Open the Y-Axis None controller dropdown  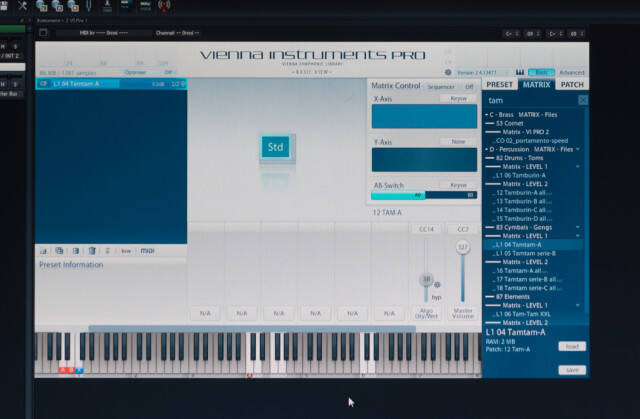(x=458, y=142)
